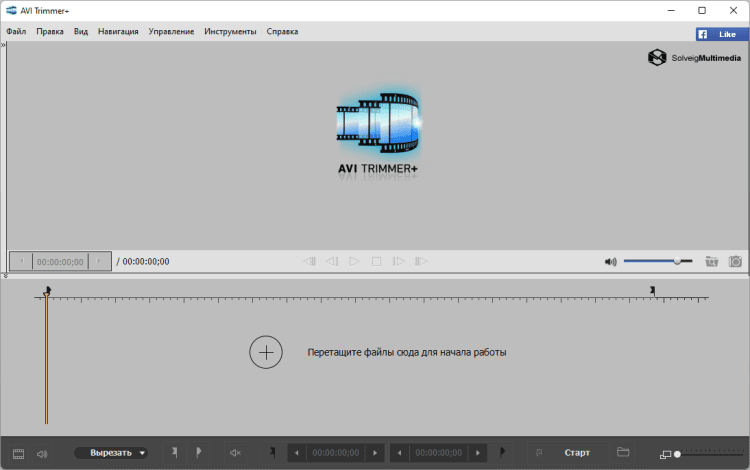Screen dimensions: 750x470
Task: Click the clapperboard icon next to camera
Action: [x=711, y=261]
